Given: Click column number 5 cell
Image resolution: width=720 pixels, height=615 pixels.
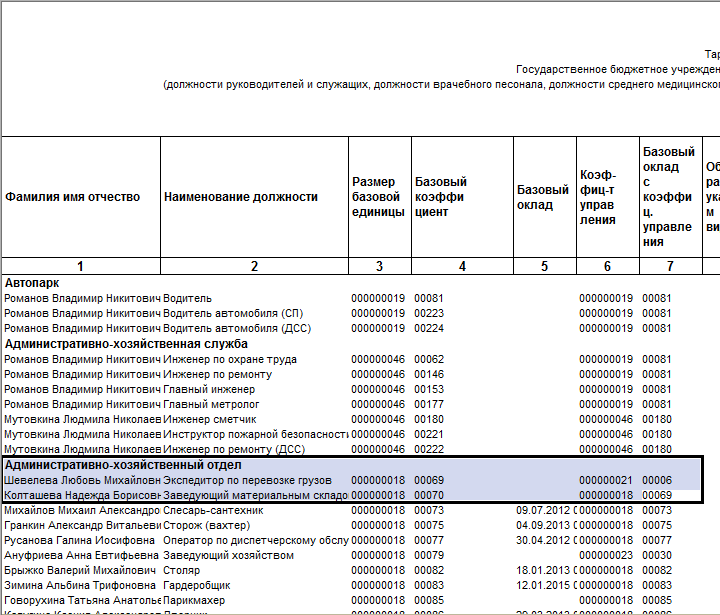Looking at the screenshot, I should point(545,266).
